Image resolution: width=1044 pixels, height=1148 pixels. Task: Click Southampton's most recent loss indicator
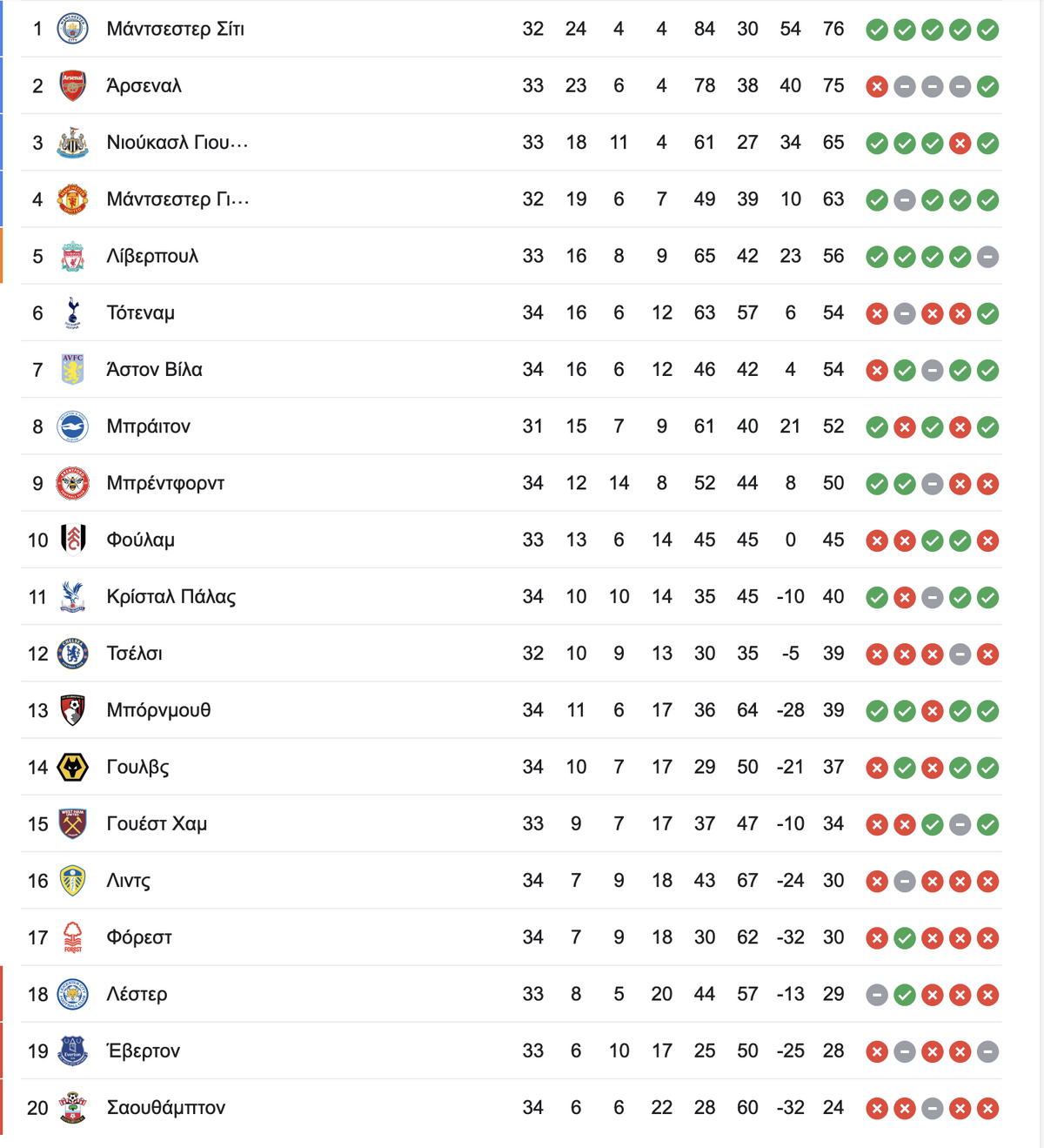pos(987,1108)
